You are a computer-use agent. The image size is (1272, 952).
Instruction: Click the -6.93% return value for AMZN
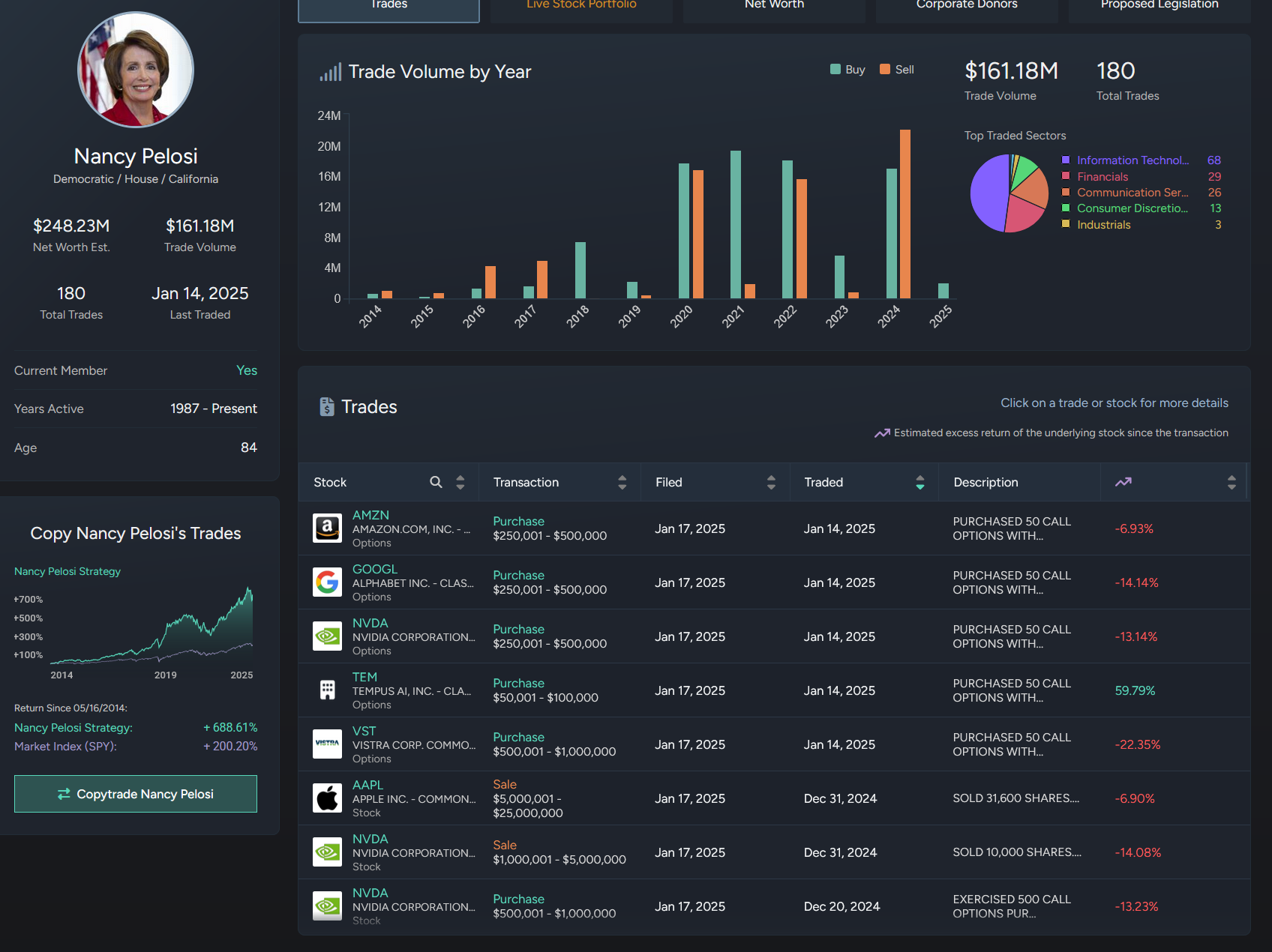[1134, 528]
